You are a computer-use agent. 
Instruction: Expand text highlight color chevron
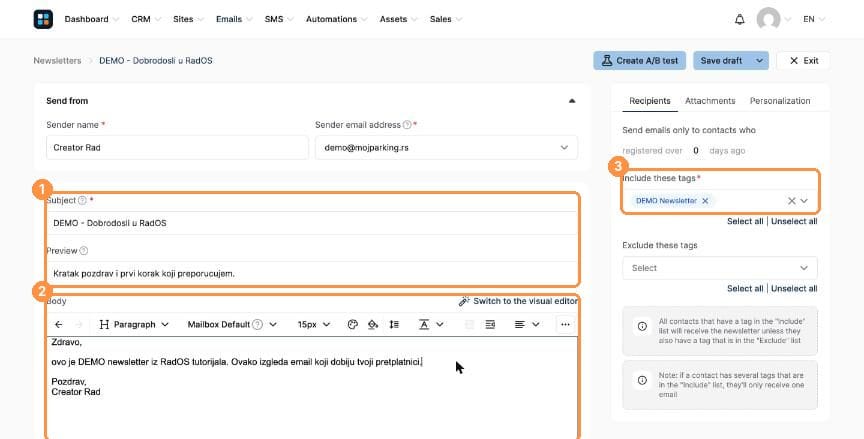coord(440,324)
